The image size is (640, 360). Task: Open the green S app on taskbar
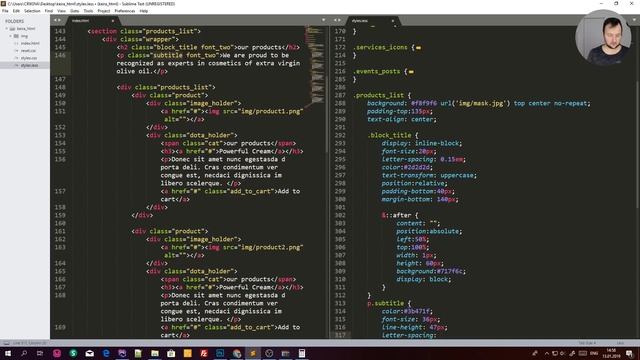(x=73, y=353)
